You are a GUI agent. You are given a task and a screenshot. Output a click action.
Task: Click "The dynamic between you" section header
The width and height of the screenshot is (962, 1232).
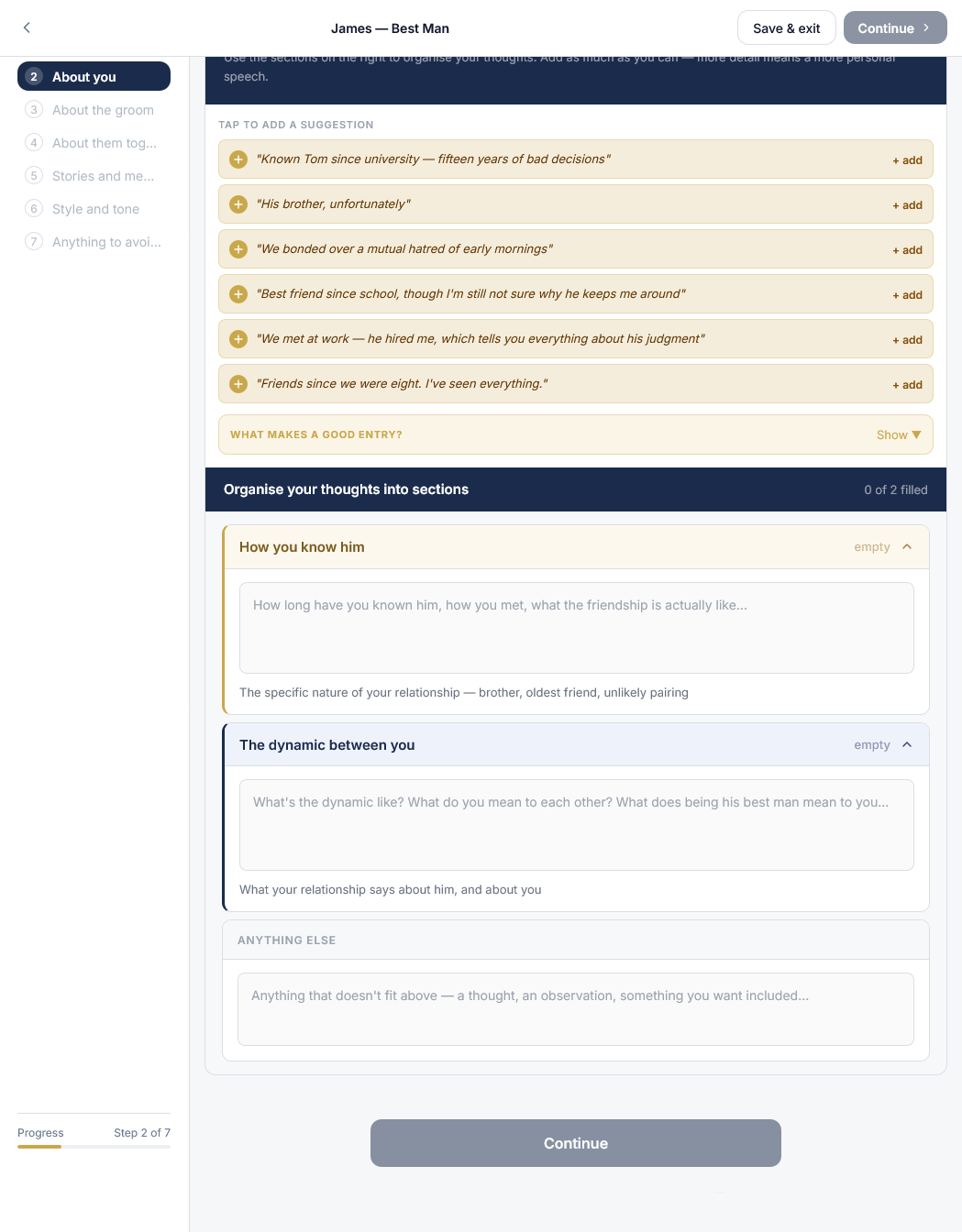click(x=576, y=745)
